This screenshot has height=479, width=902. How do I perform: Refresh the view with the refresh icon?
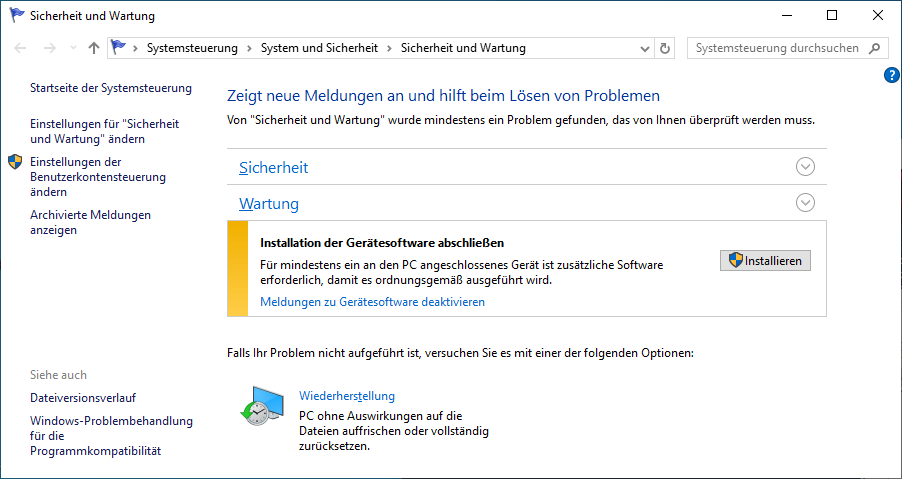coord(664,48)
